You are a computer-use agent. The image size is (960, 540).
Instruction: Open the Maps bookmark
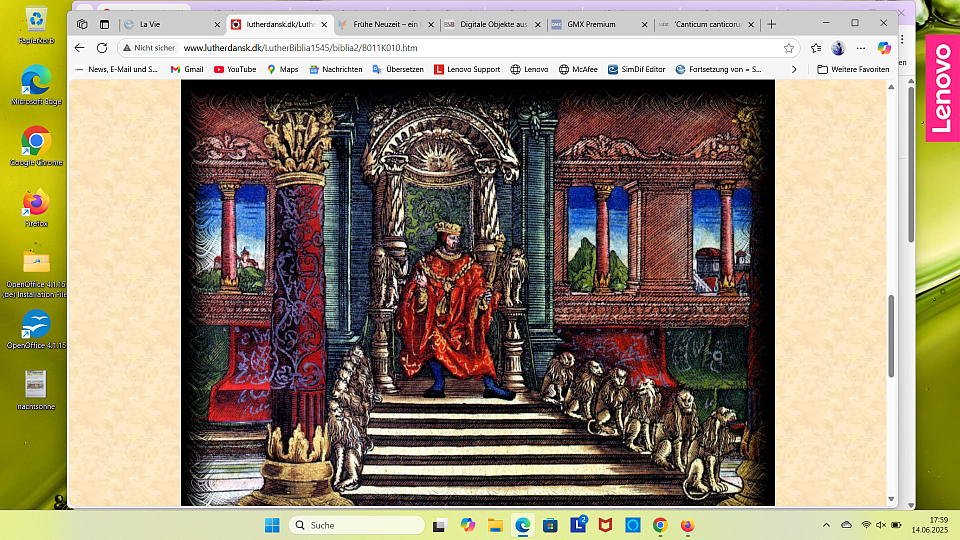coord(282,69)
